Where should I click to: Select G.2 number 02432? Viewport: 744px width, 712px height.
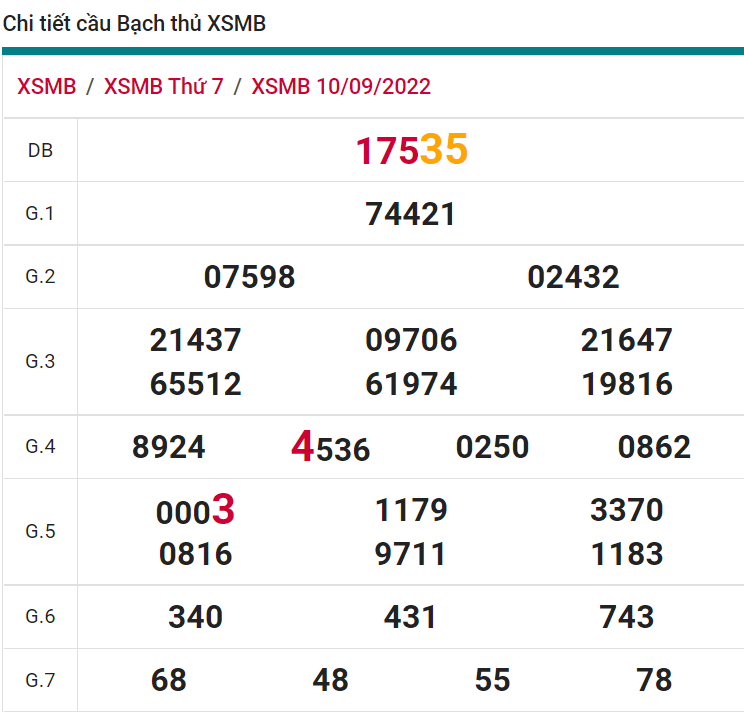coord(573,277)
